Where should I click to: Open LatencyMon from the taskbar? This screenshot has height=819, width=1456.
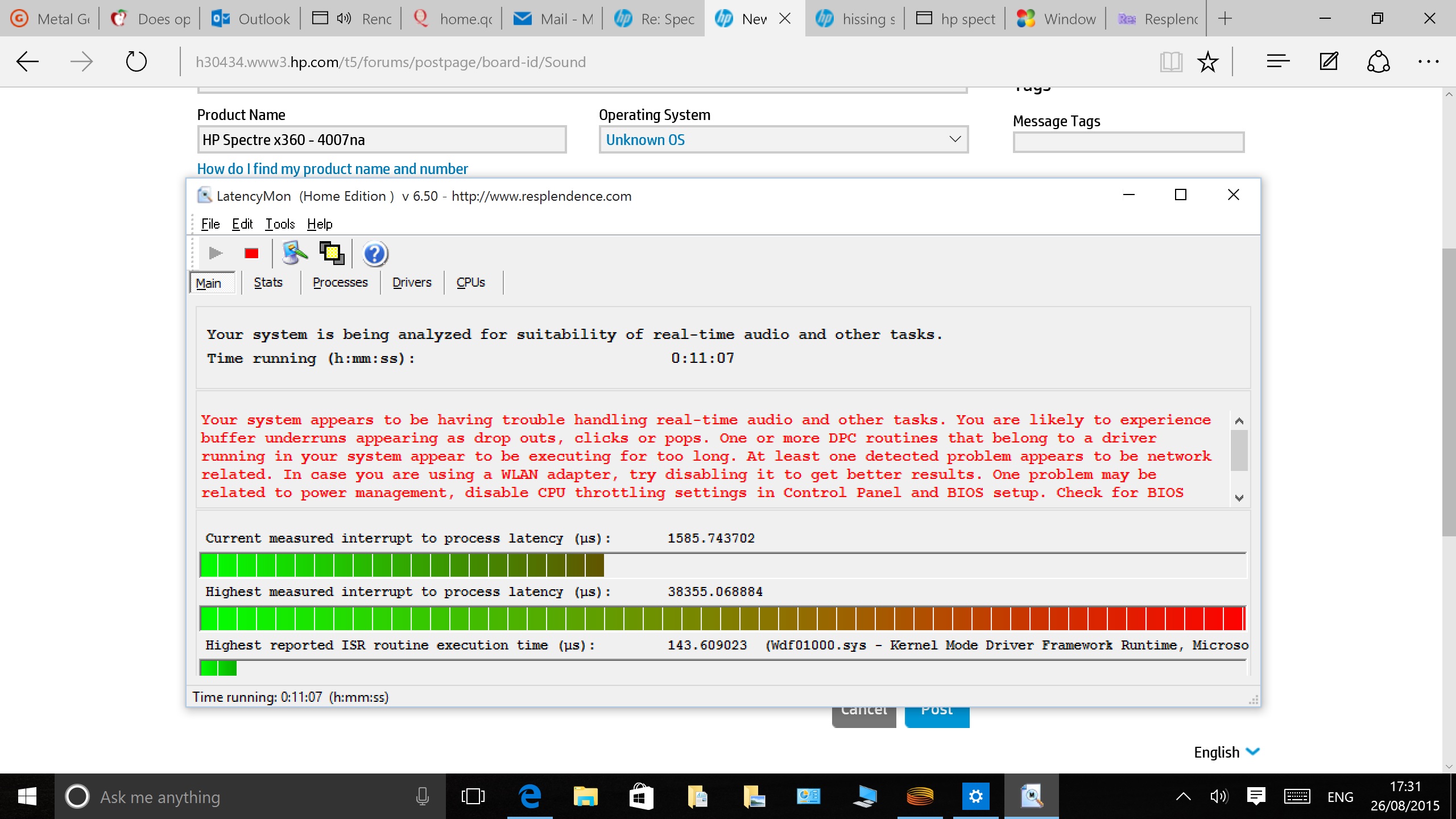tap(1032, 796)
